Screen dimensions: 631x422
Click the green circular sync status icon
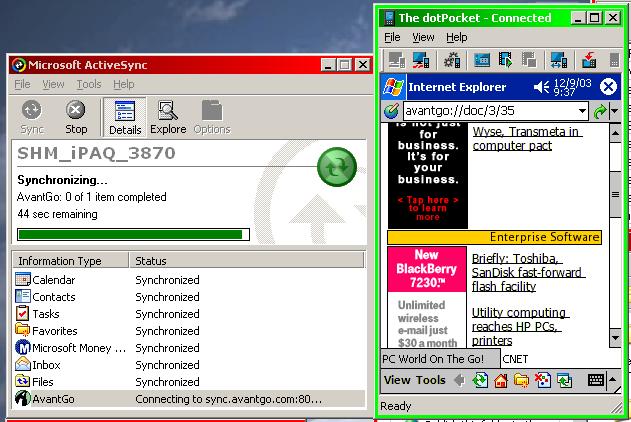tap(337, 167)
